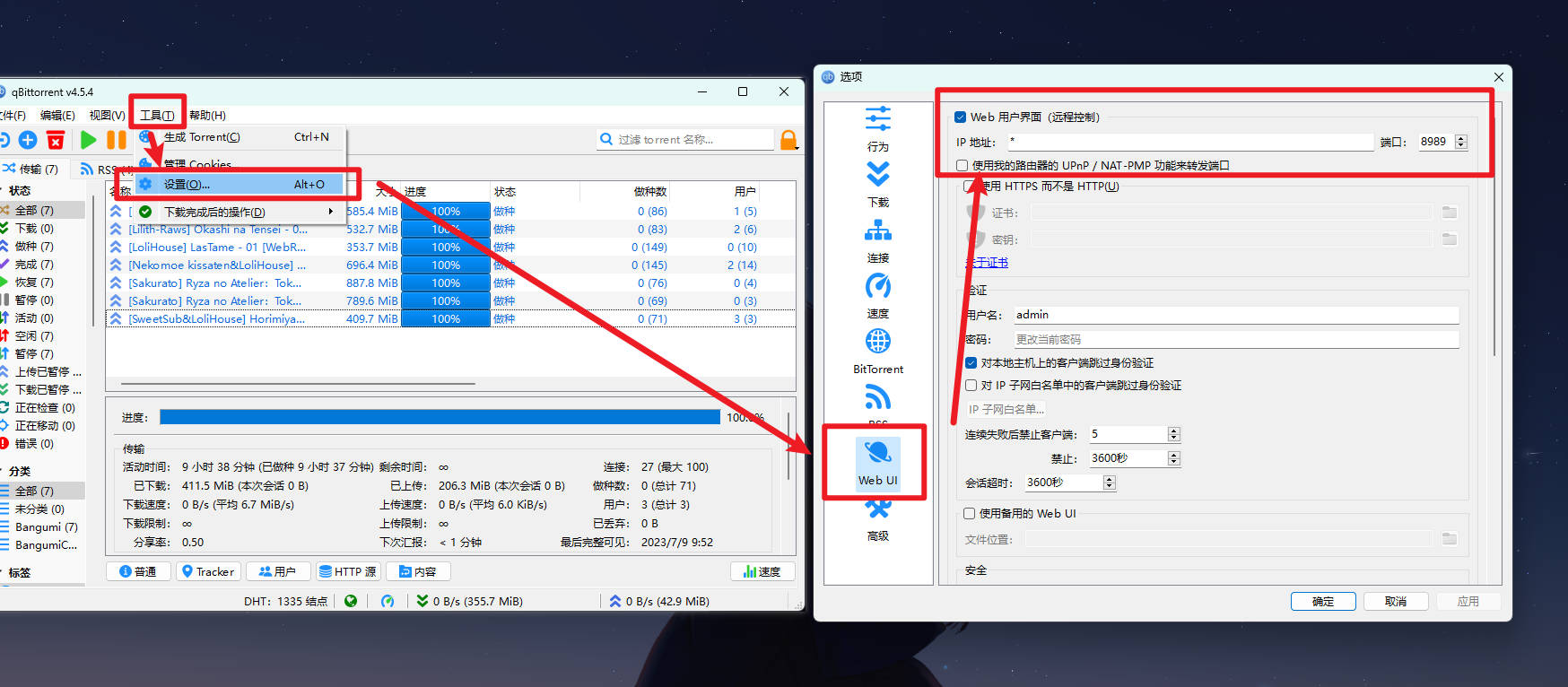
Task: Click green check icon of 下载完成后的操作
Action: [x=145, y=212]
